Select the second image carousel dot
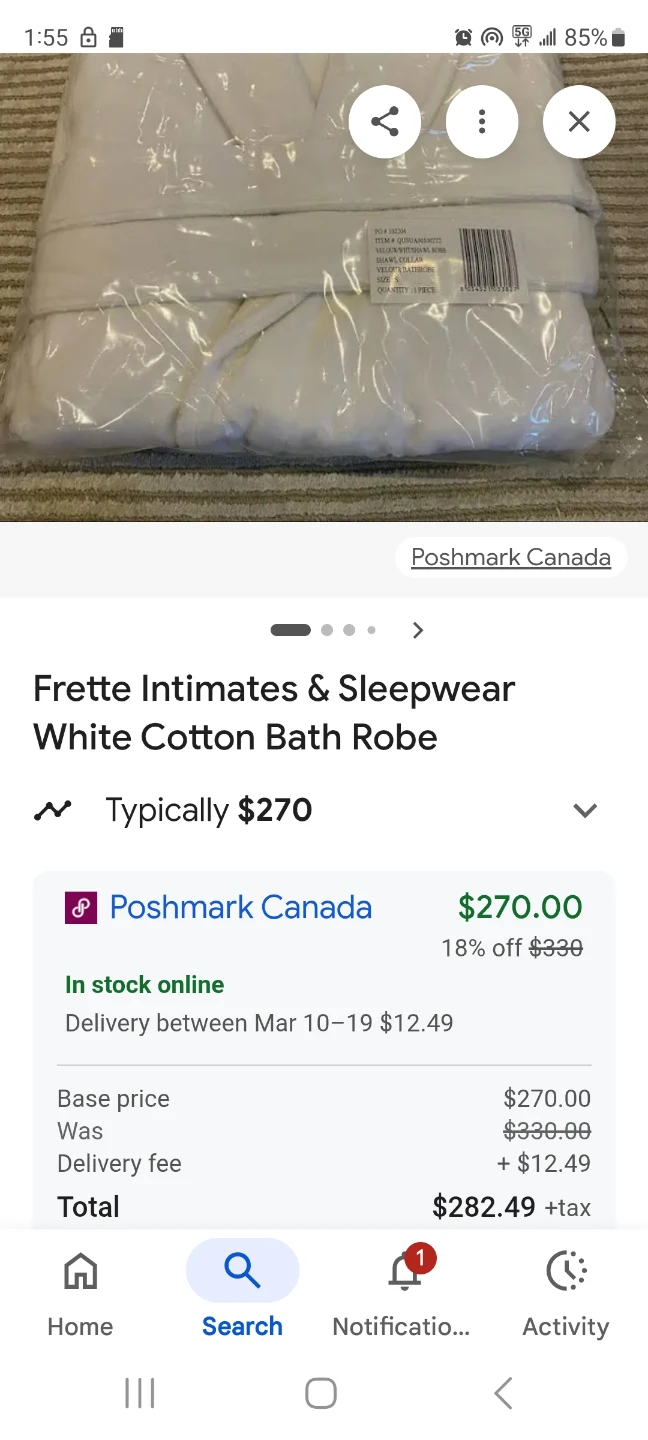The image size is (648, 1440). click(x=327, y=630)
